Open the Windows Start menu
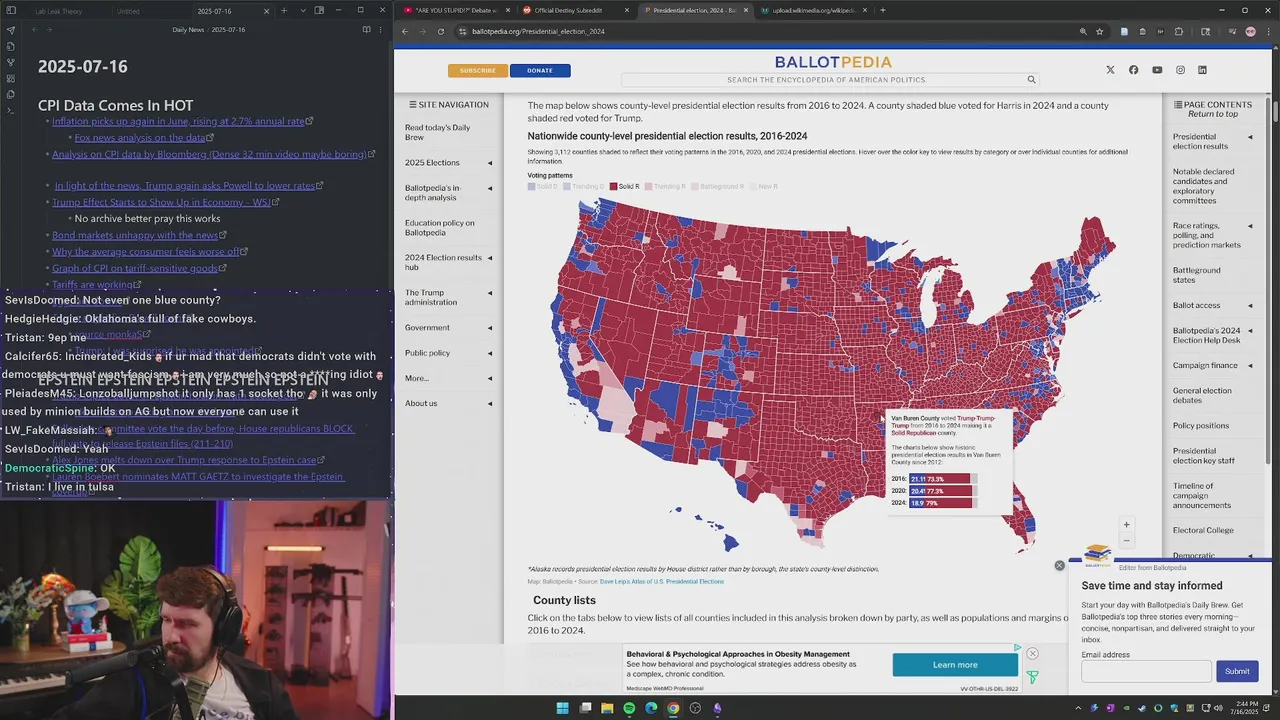Screen dimensions: 1280x720 [562, 708]
